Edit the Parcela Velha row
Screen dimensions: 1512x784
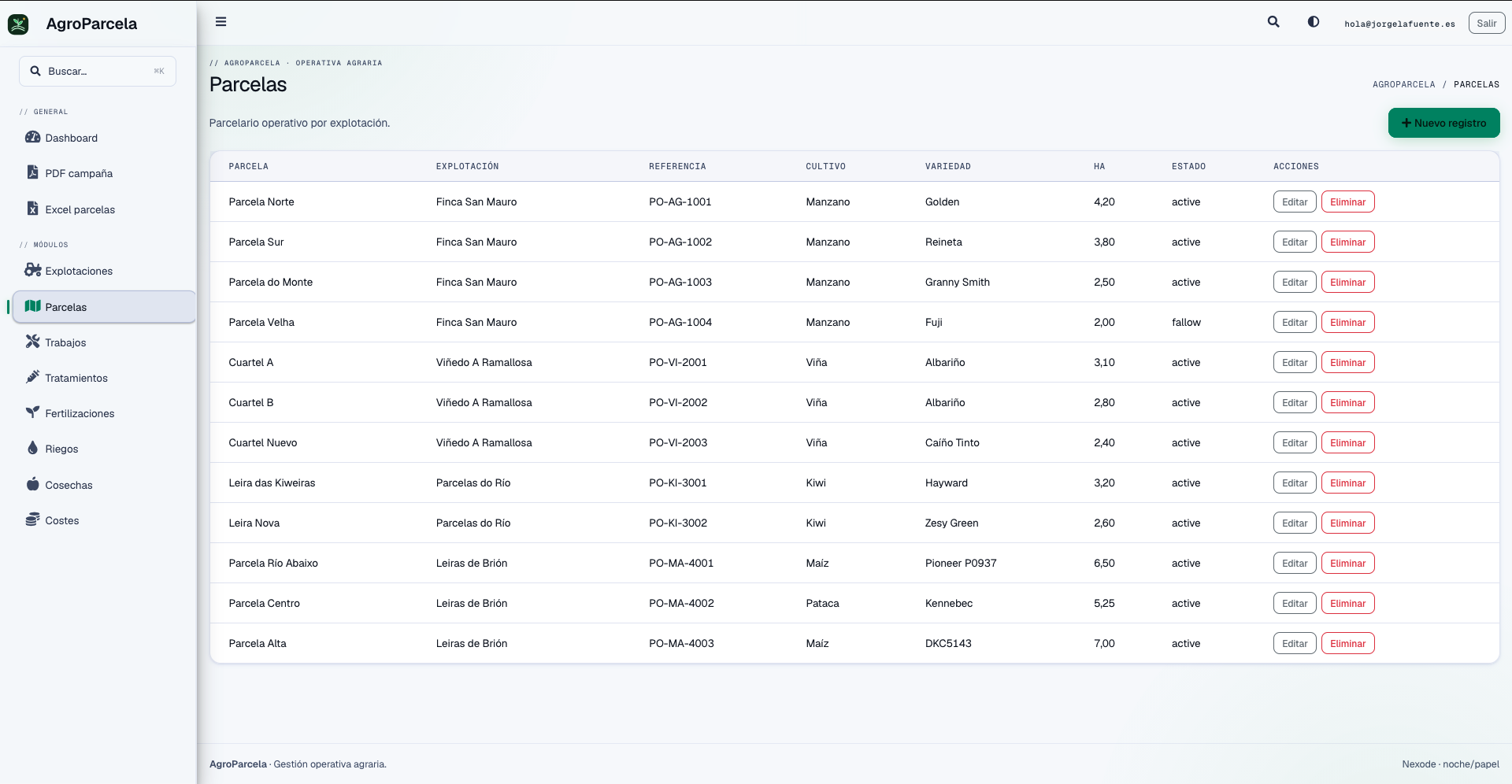click(1295, 322)
